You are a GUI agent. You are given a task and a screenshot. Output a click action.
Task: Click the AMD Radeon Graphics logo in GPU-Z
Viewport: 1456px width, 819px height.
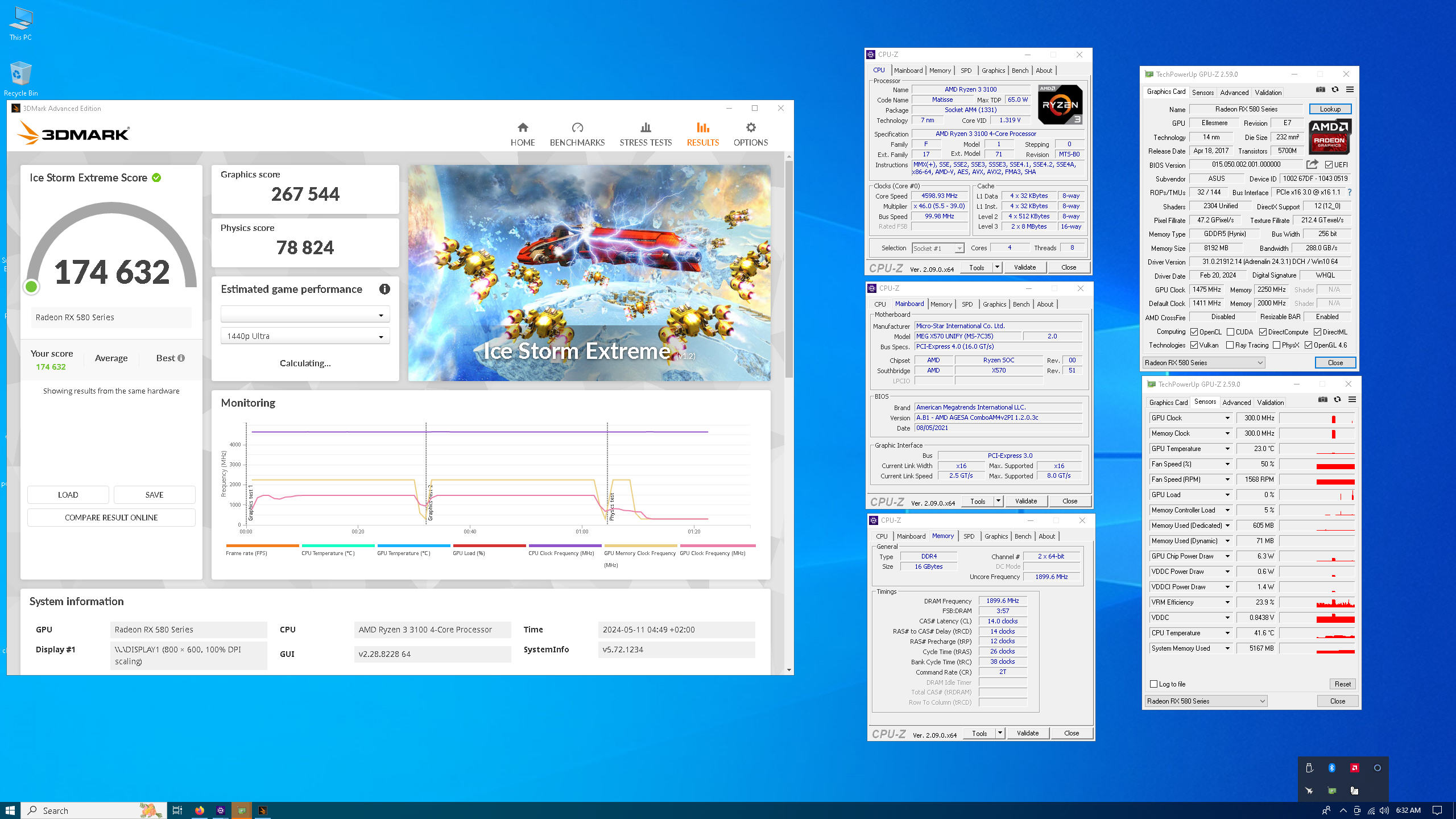pos(1329,136)
